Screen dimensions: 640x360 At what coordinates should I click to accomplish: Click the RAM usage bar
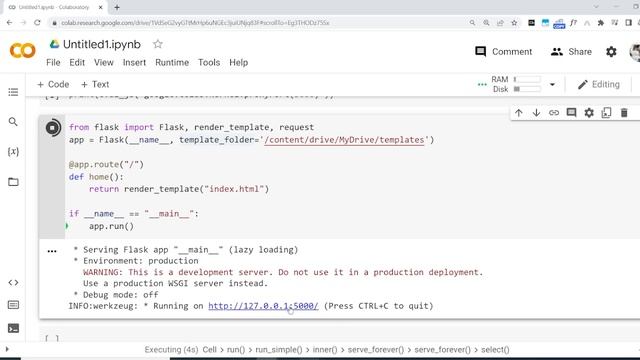[x=527, y=79]
